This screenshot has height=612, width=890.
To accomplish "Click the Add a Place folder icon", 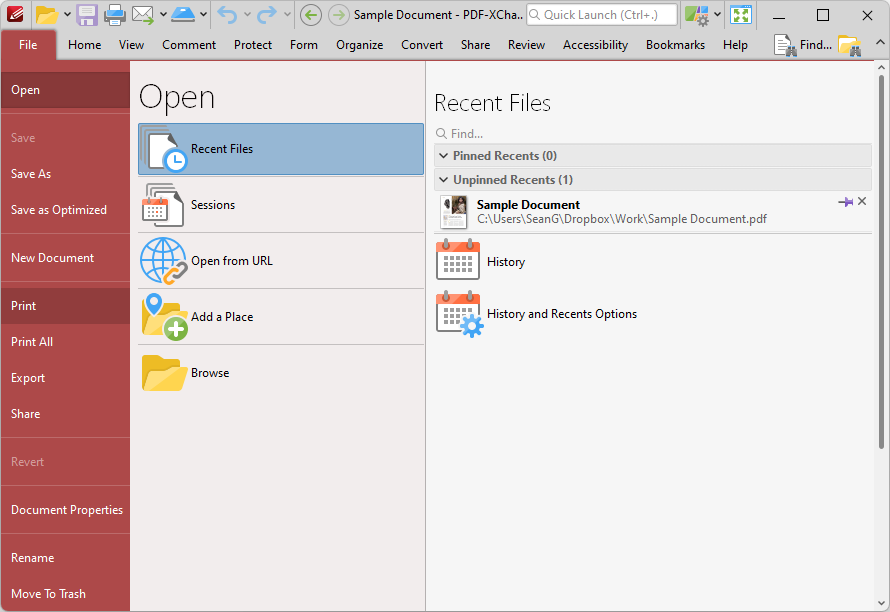I will (x=165, y=317).
